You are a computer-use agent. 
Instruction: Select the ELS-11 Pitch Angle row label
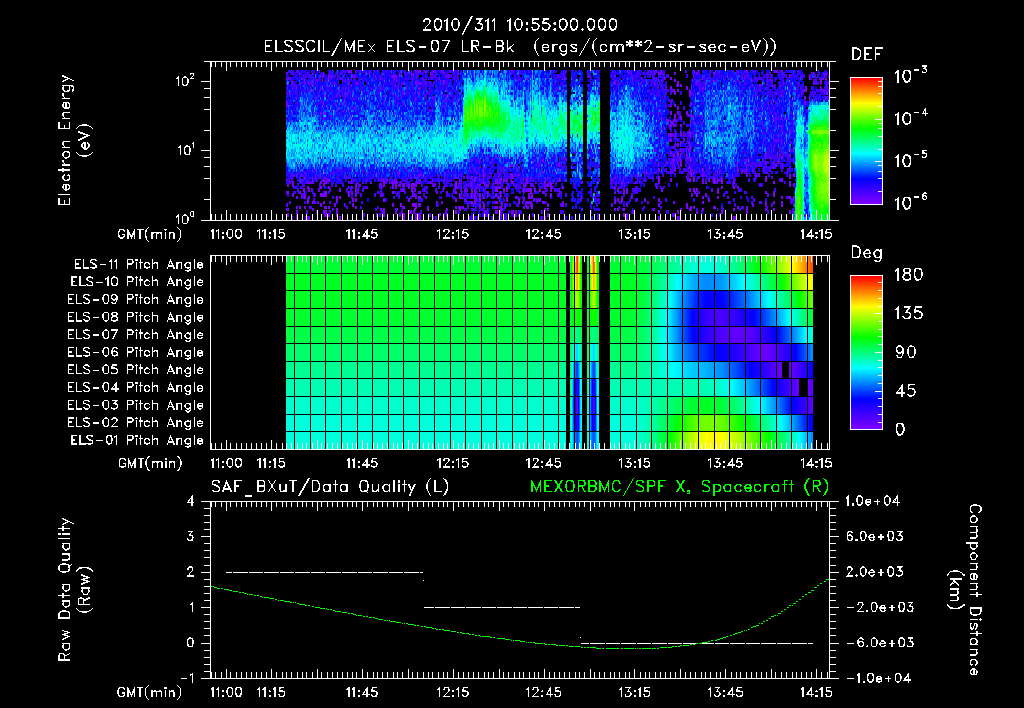pos(138,265)
